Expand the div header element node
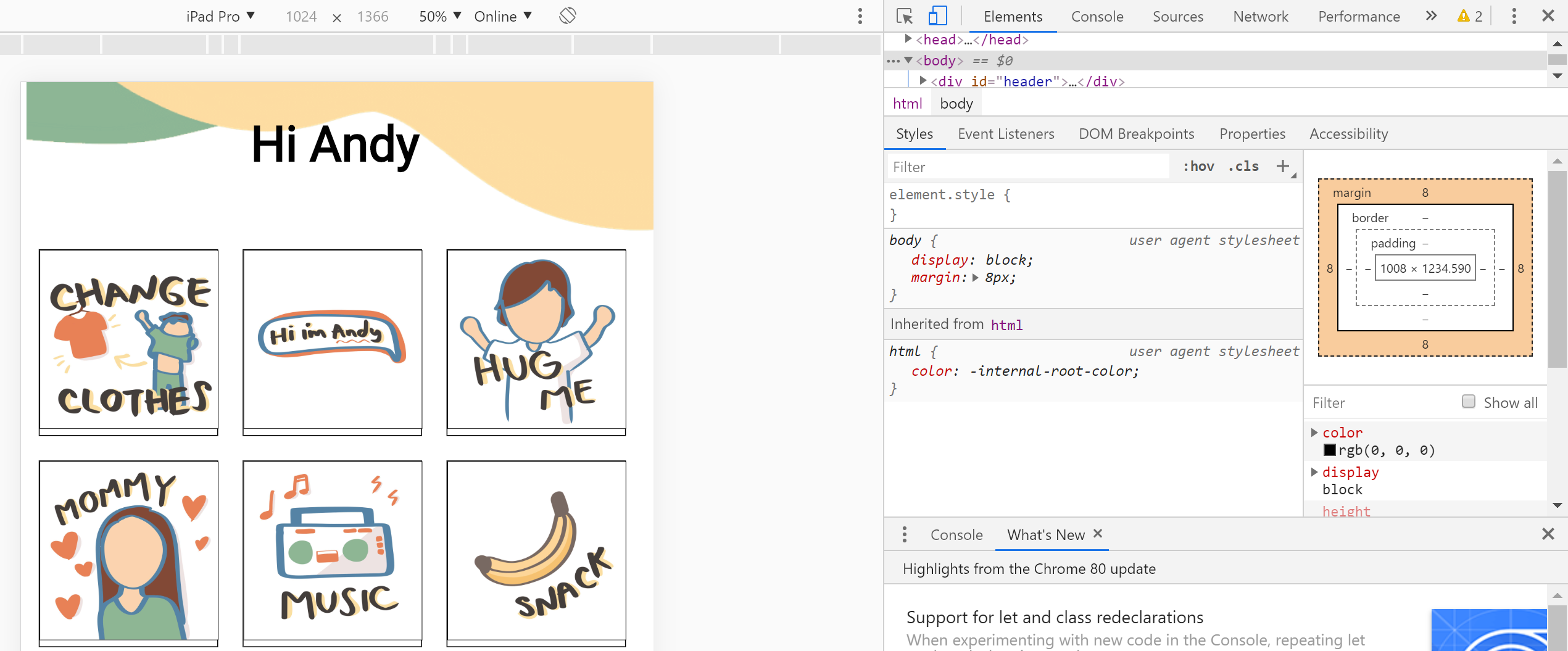The image size is (1568, 651). [923, 80]
